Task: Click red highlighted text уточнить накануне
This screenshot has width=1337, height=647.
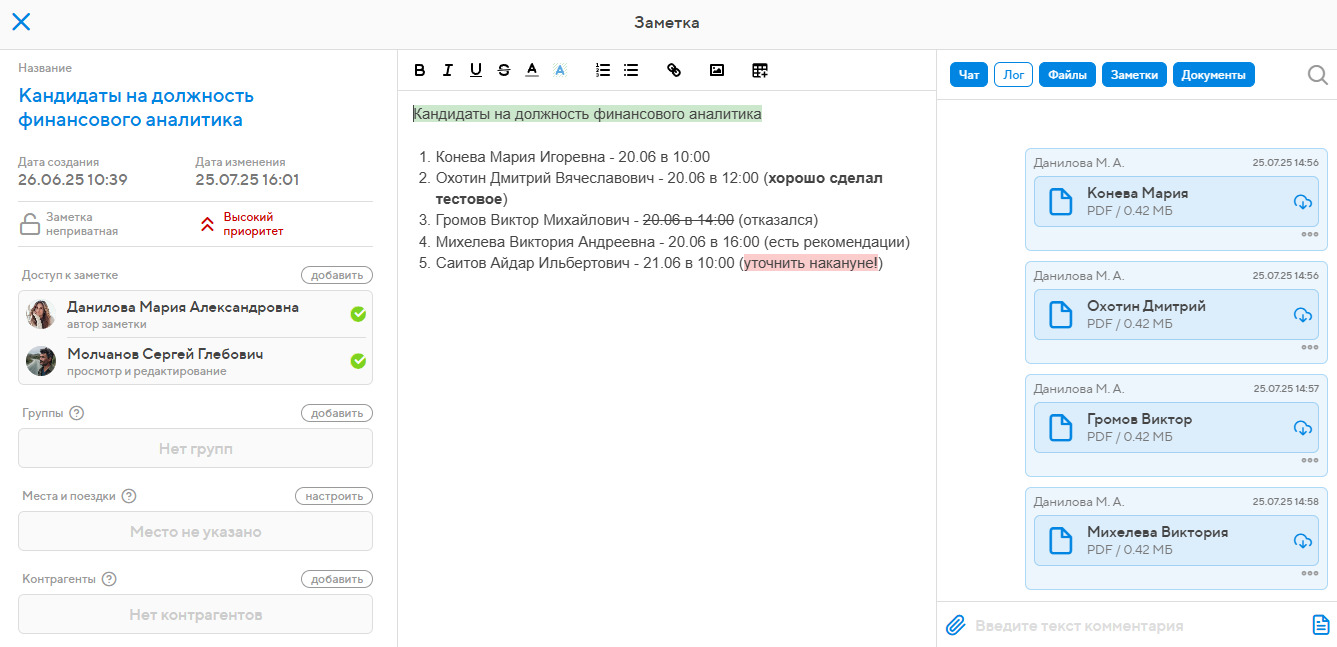Action: [x=811, y=263]
